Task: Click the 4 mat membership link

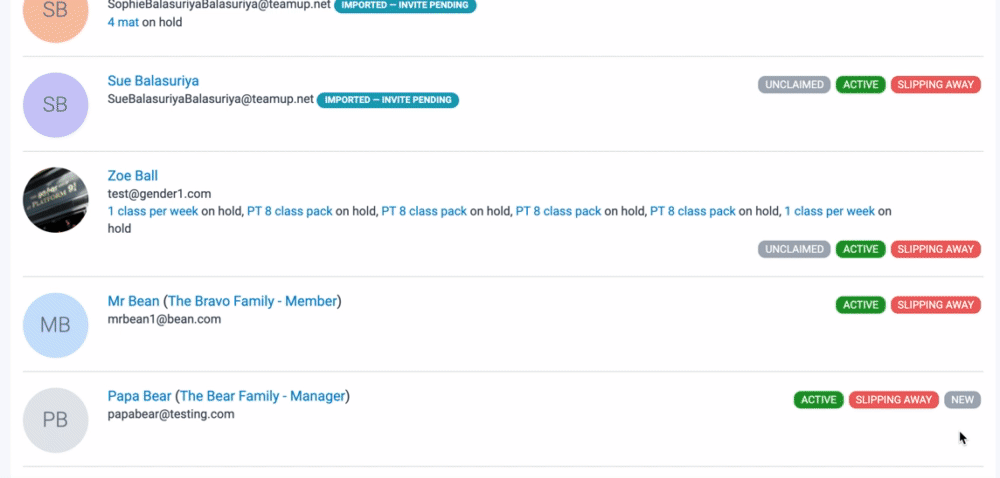Action: (123, 21)
